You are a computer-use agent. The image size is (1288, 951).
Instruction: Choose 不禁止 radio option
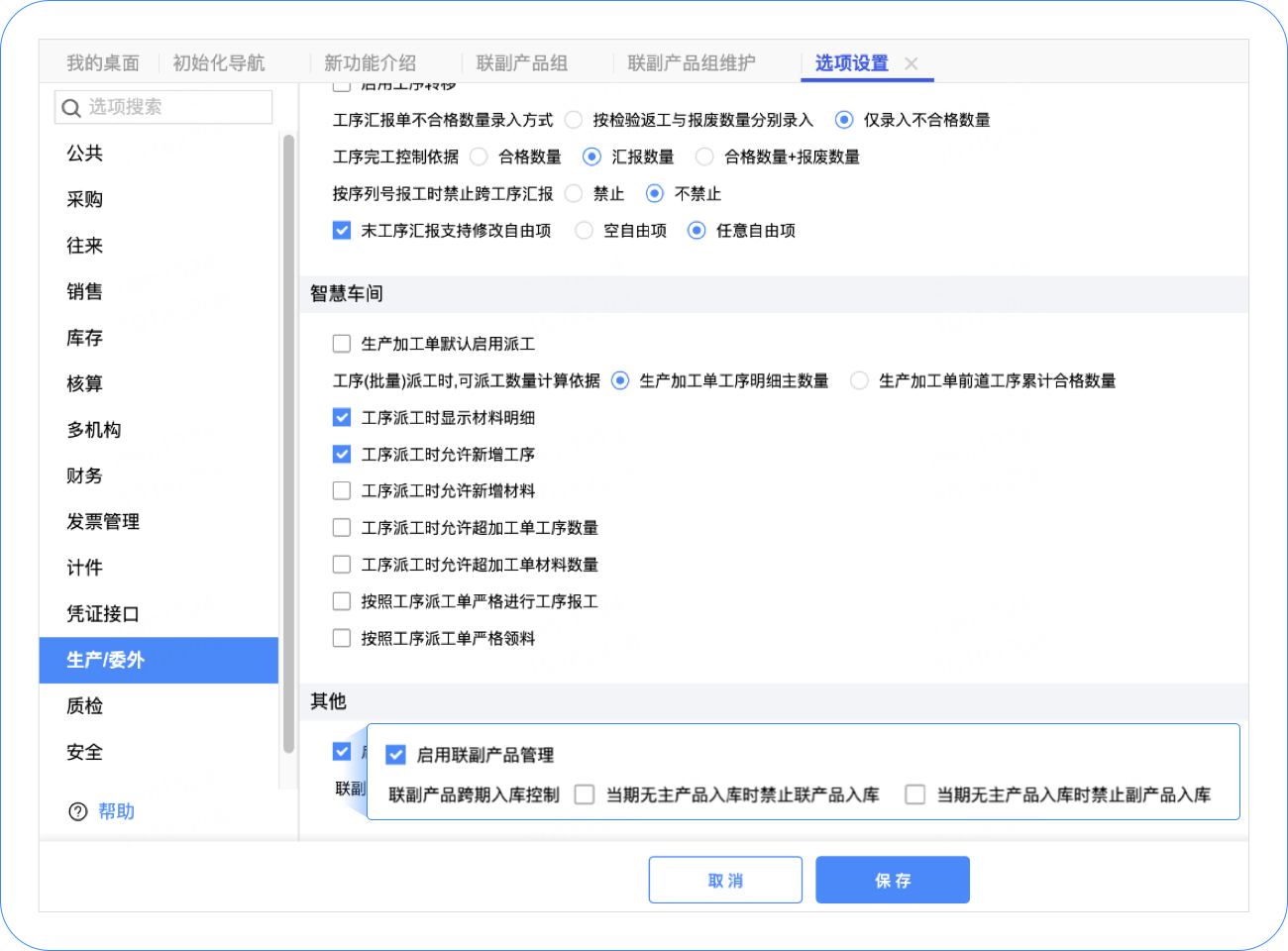click(x=655, y=193)
